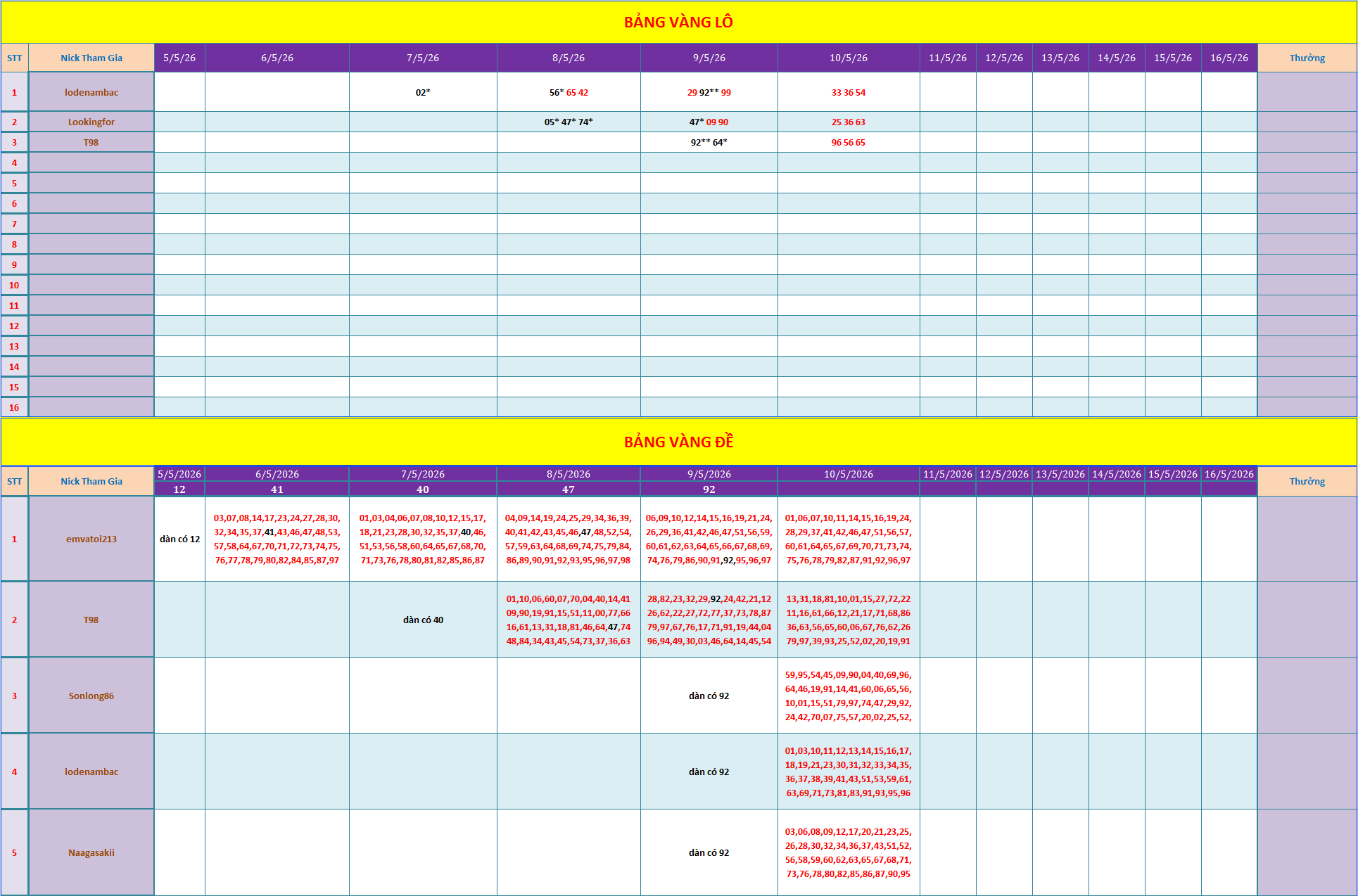Click T98's 9/5/2026 number set starting 28,82,23
Viewport: 1358px width, 896px height.
pos(709,620)
